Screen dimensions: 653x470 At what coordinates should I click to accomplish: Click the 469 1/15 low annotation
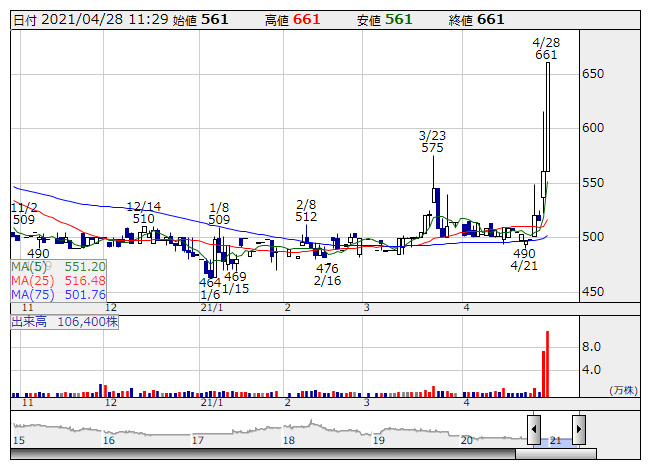(x=235, y=282)
